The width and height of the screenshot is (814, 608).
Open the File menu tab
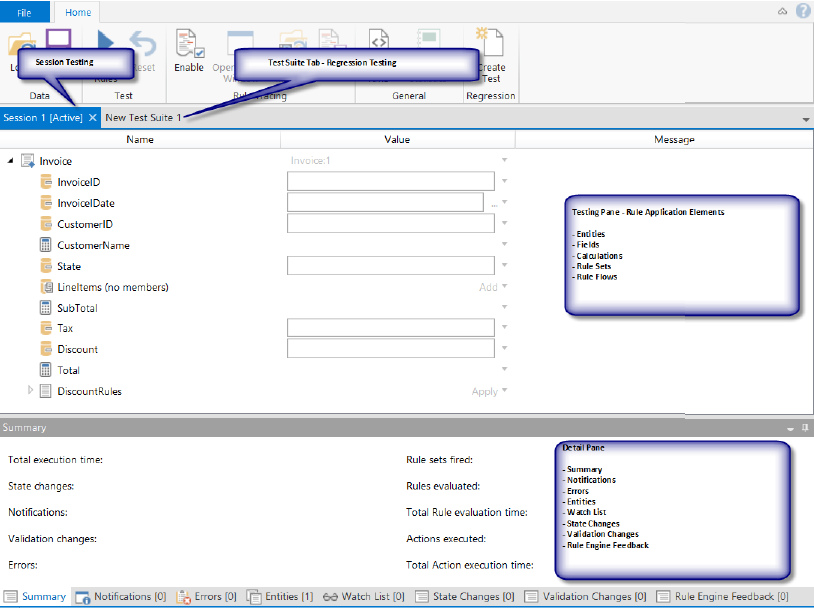[x=24, y=13]
